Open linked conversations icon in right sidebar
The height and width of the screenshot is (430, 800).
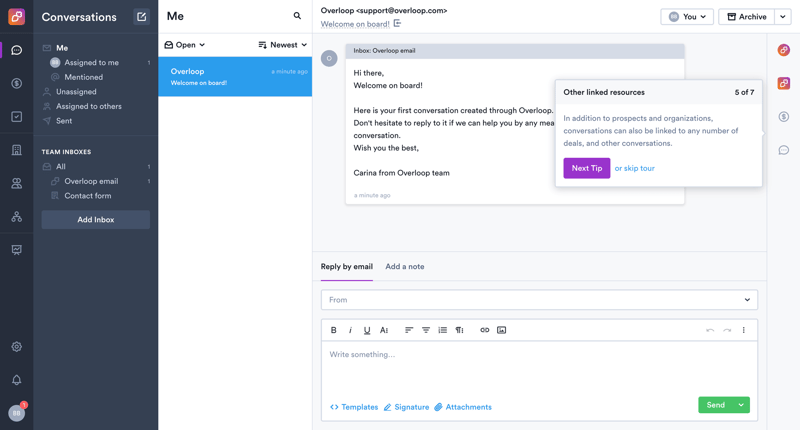pos(784,150)
